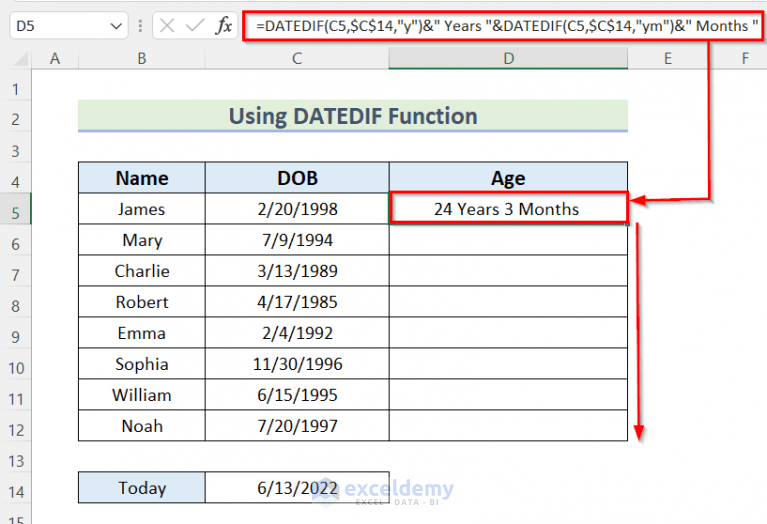The width and height of the screenshot is (767, 524).
Task: Select the empty Age cell for Emma
Action: (508, 333)
